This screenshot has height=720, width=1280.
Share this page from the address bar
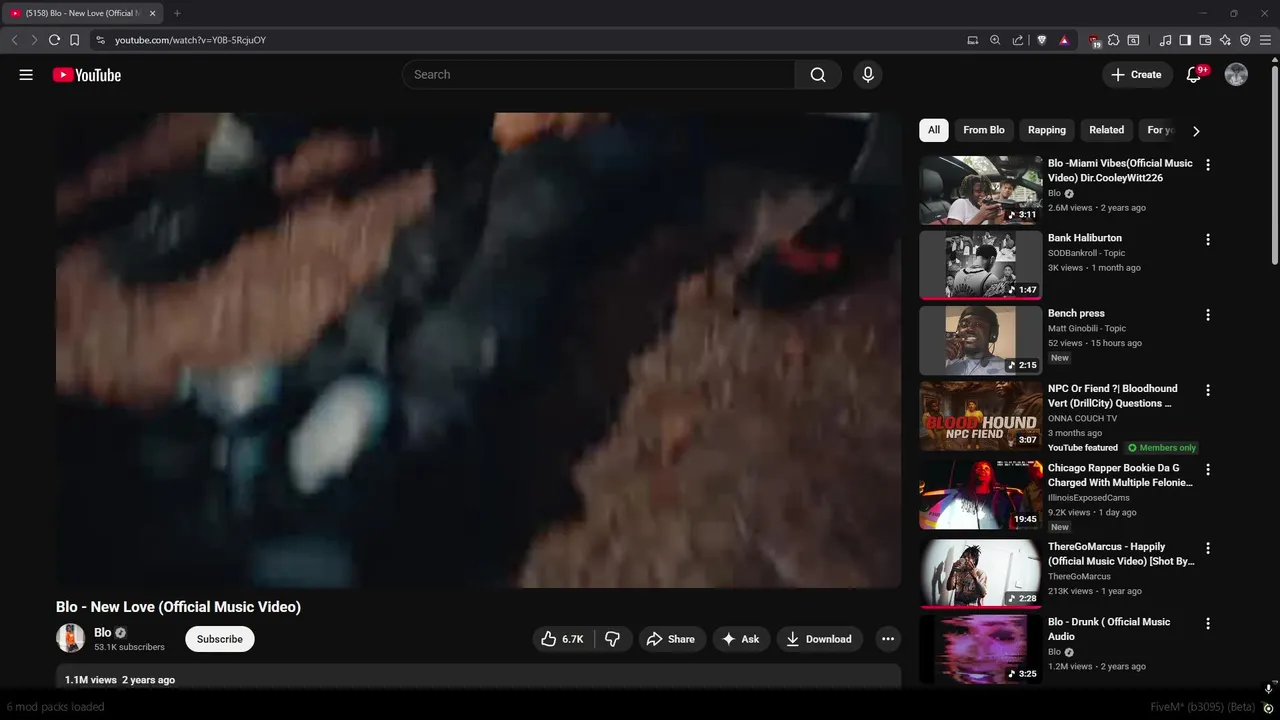[1017, 40]
